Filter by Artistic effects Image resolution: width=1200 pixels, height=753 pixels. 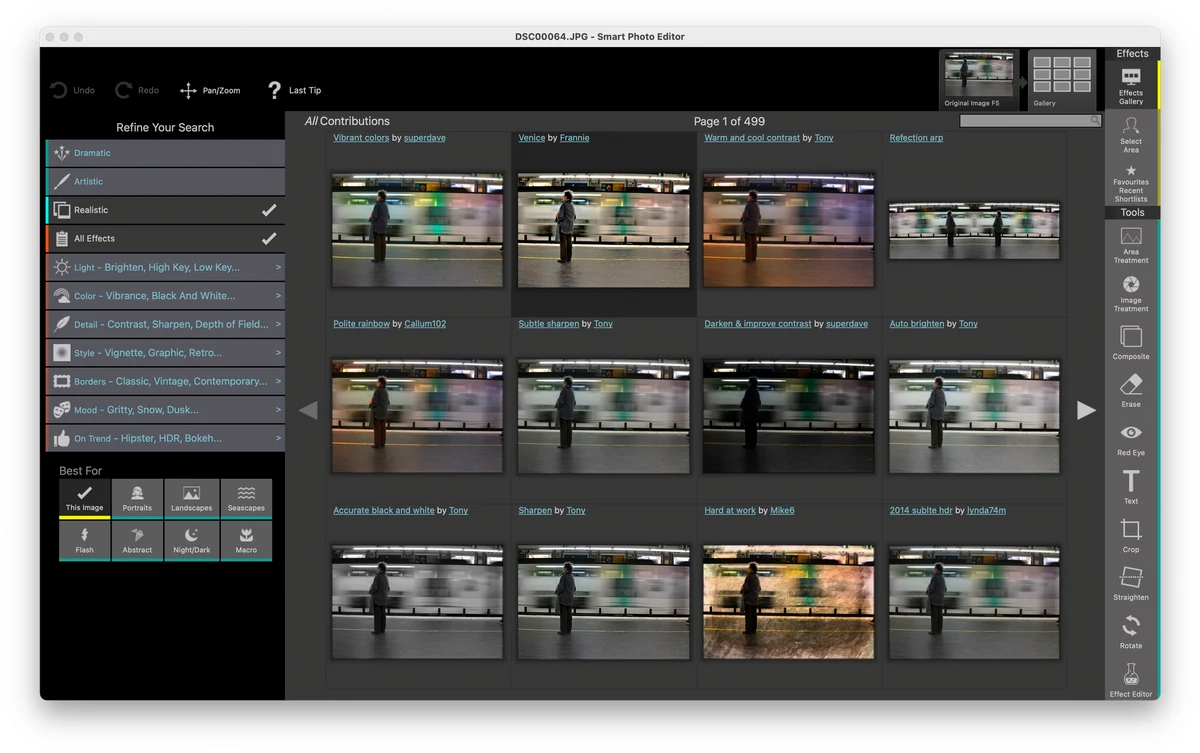click(166, 181)
